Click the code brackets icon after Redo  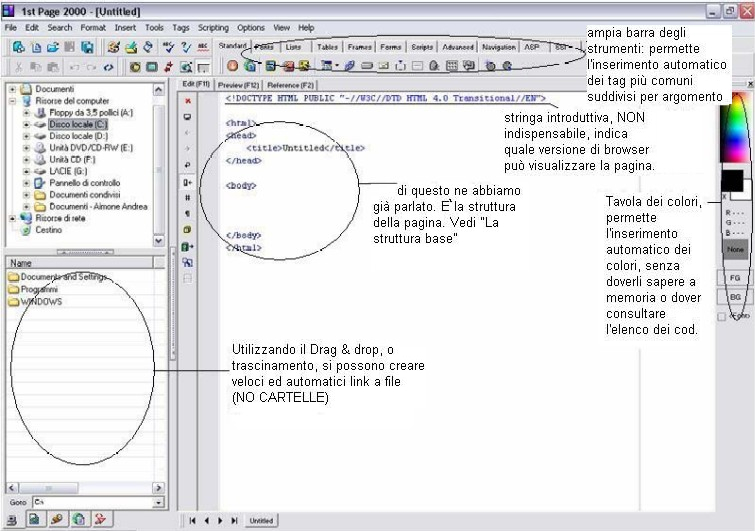click(108, 67)
